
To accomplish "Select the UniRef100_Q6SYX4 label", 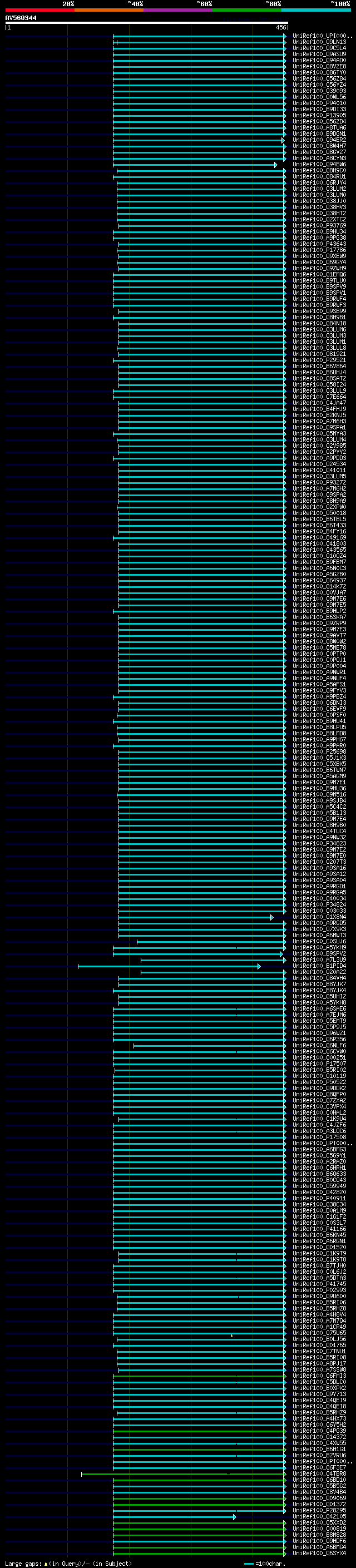I will tap(319, 1554).
